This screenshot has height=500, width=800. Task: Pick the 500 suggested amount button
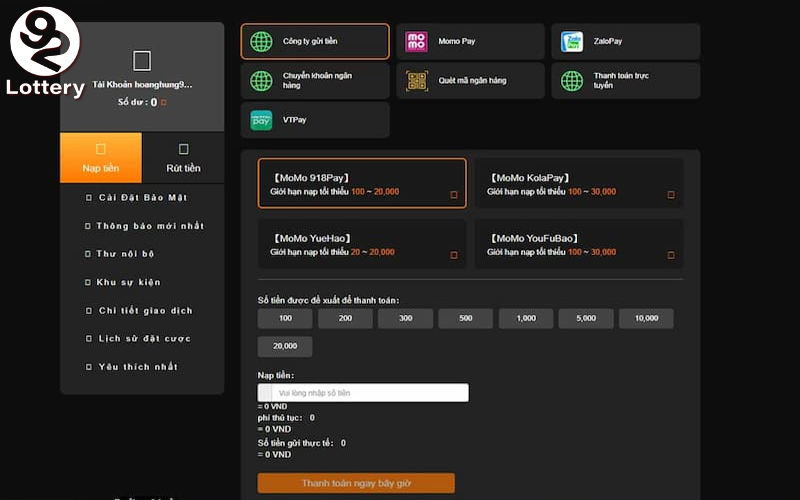pyautogui.click(x=465, y=318)
